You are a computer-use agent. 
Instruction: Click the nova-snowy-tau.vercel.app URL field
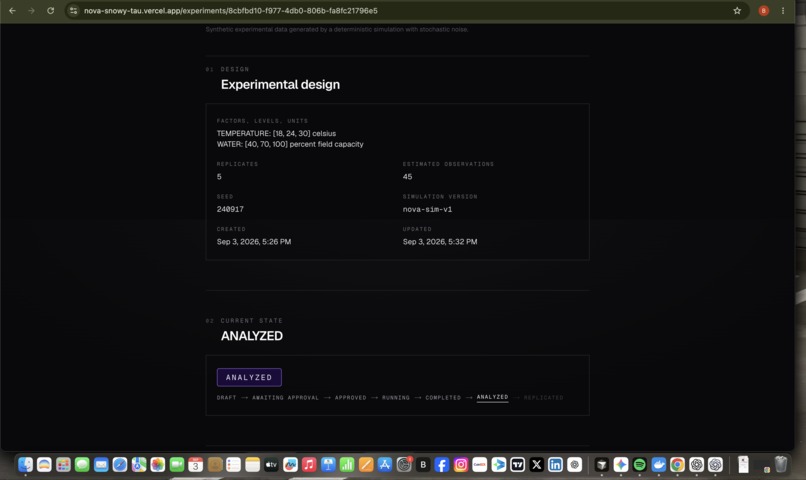[231, 11]
